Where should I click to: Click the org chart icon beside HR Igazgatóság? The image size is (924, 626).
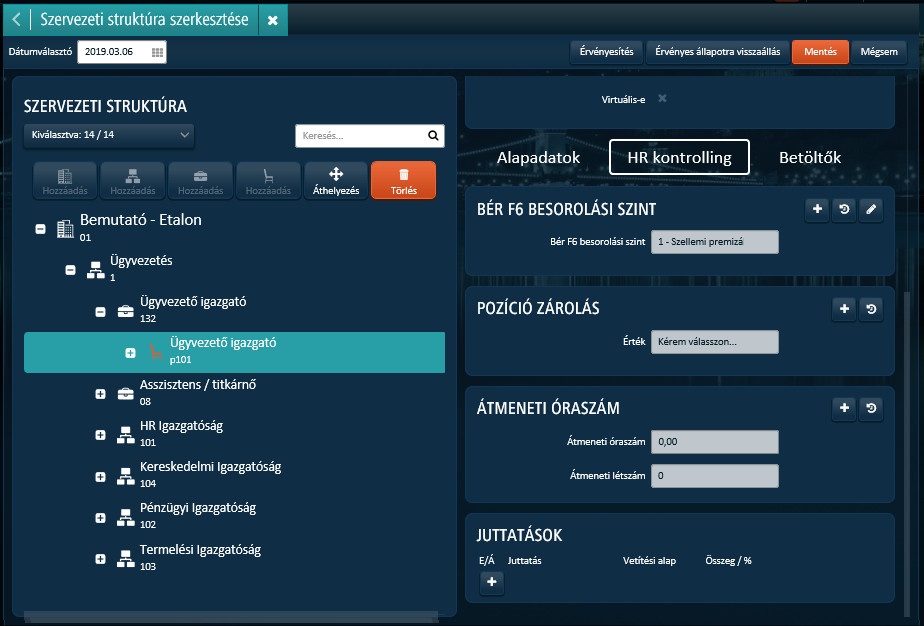(126, 435)
